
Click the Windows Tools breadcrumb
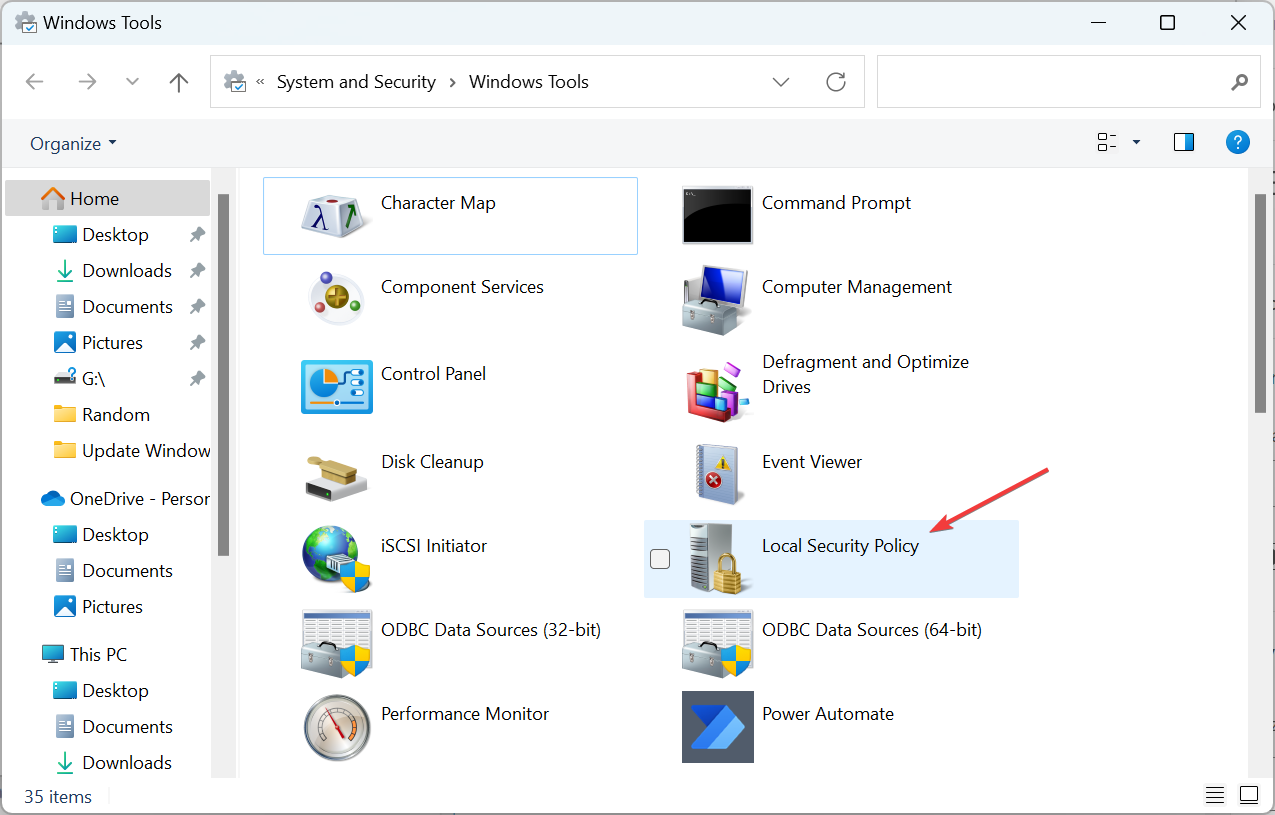[529, 82]
